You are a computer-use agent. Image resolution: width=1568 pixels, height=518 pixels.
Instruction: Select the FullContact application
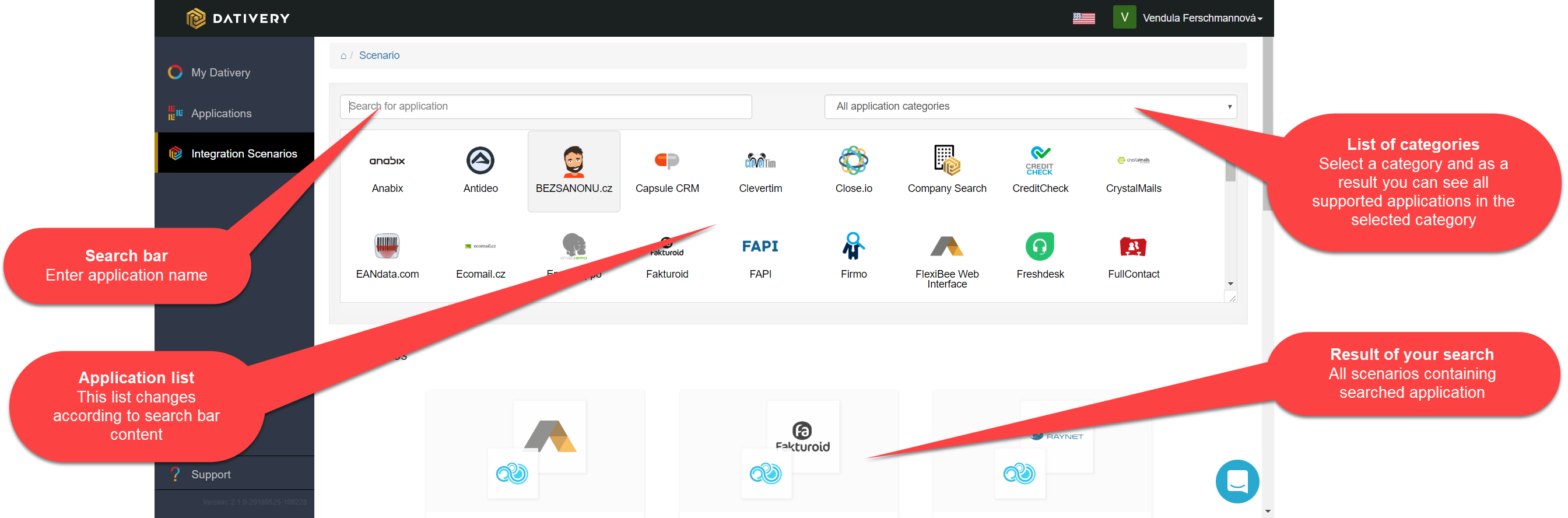(x=1134, y=257)
